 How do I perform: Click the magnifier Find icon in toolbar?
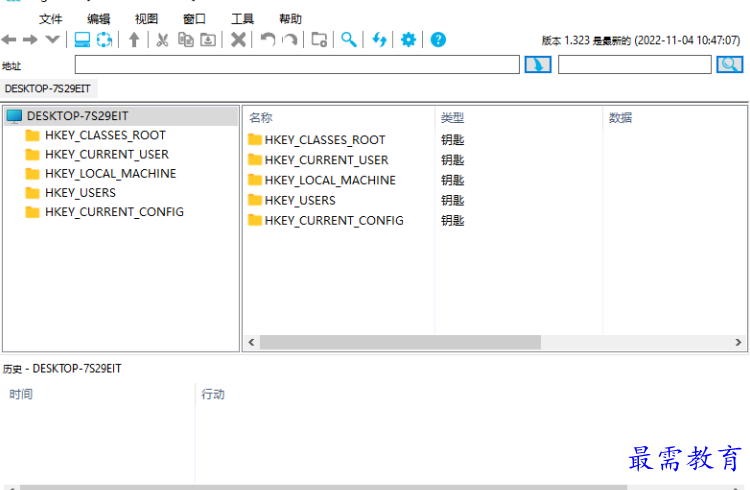click(x=349, y=40)
